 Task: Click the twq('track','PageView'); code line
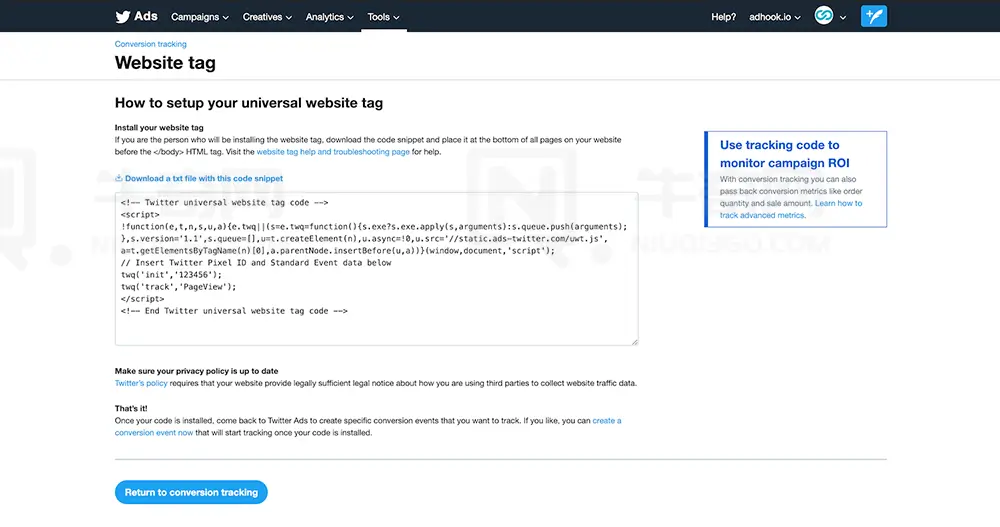[x=179, y=287]
